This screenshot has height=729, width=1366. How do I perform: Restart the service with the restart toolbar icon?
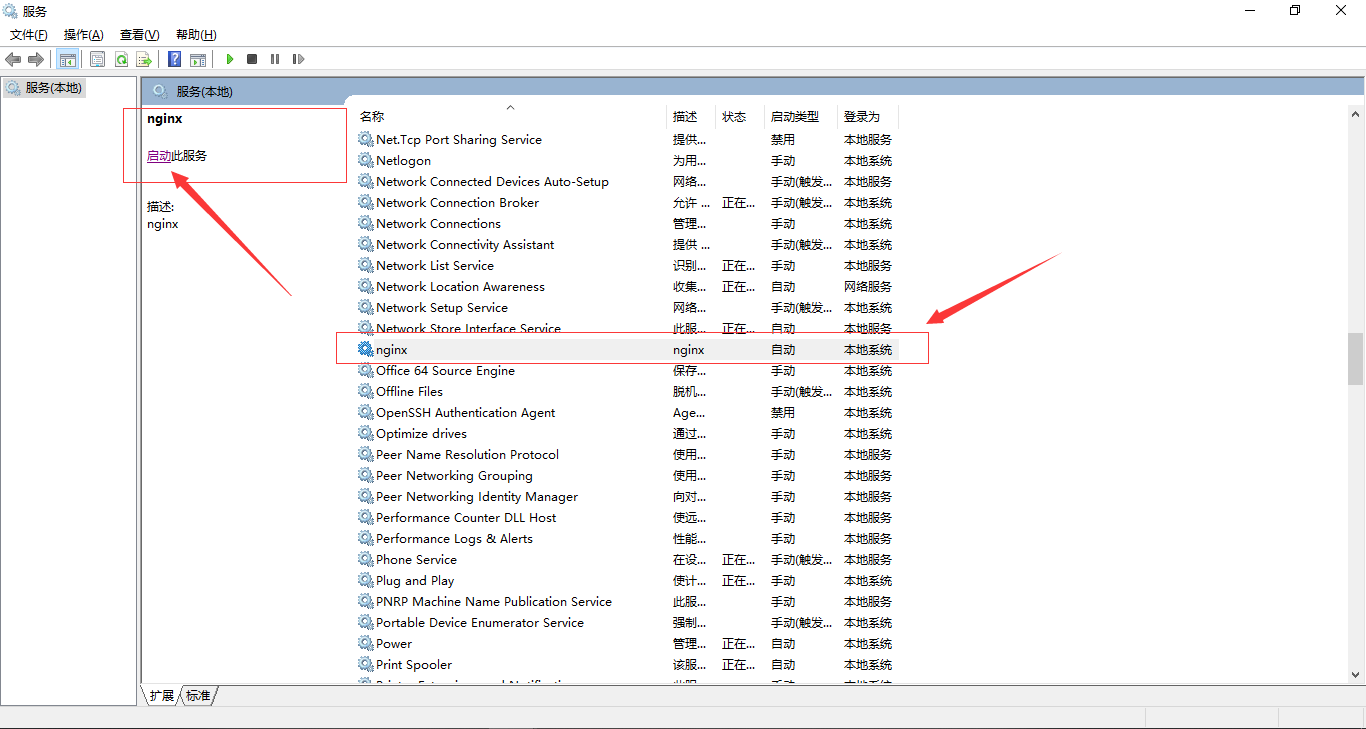(x=298, y=59)
